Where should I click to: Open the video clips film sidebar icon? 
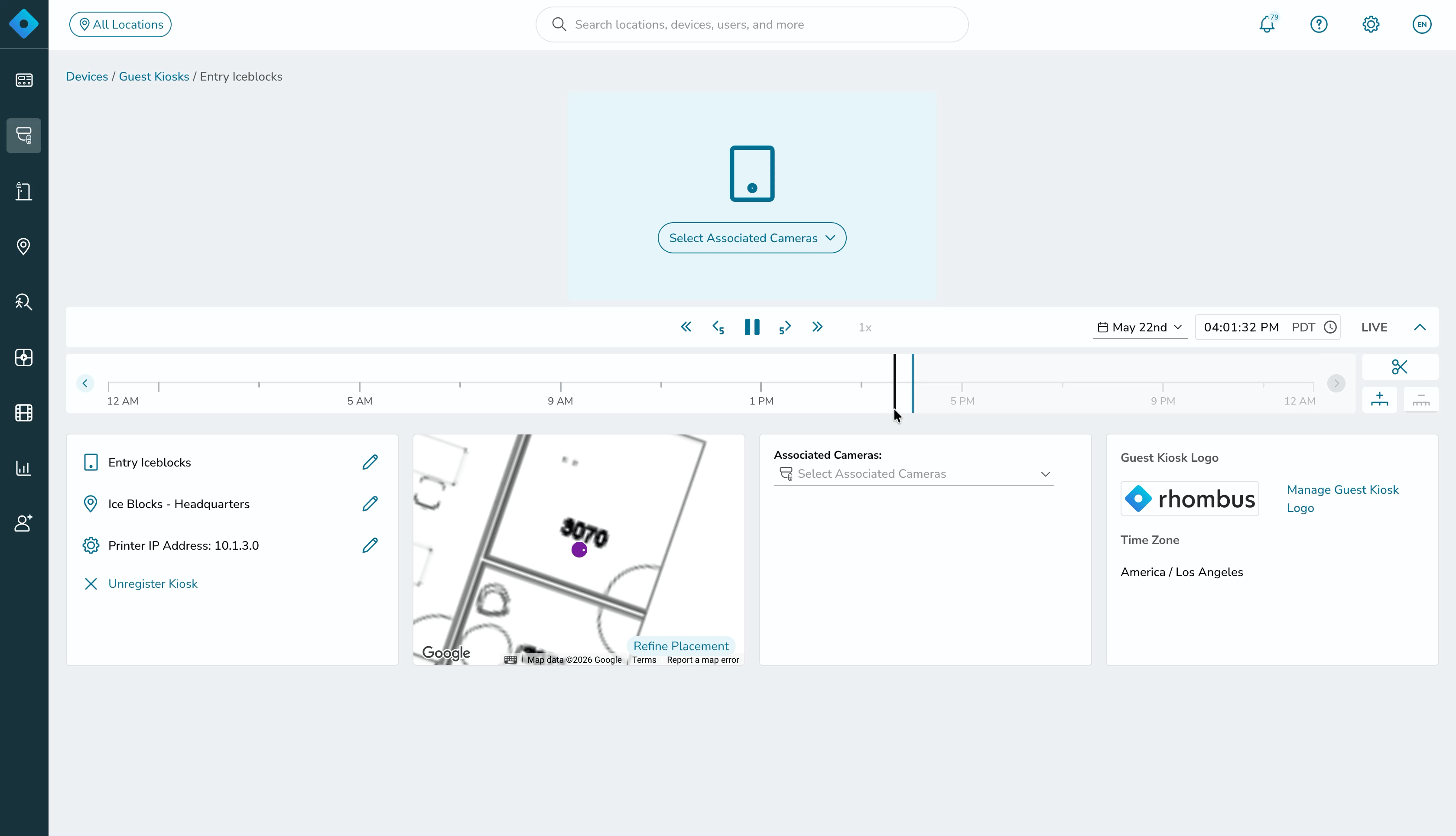tap(23, 413)
